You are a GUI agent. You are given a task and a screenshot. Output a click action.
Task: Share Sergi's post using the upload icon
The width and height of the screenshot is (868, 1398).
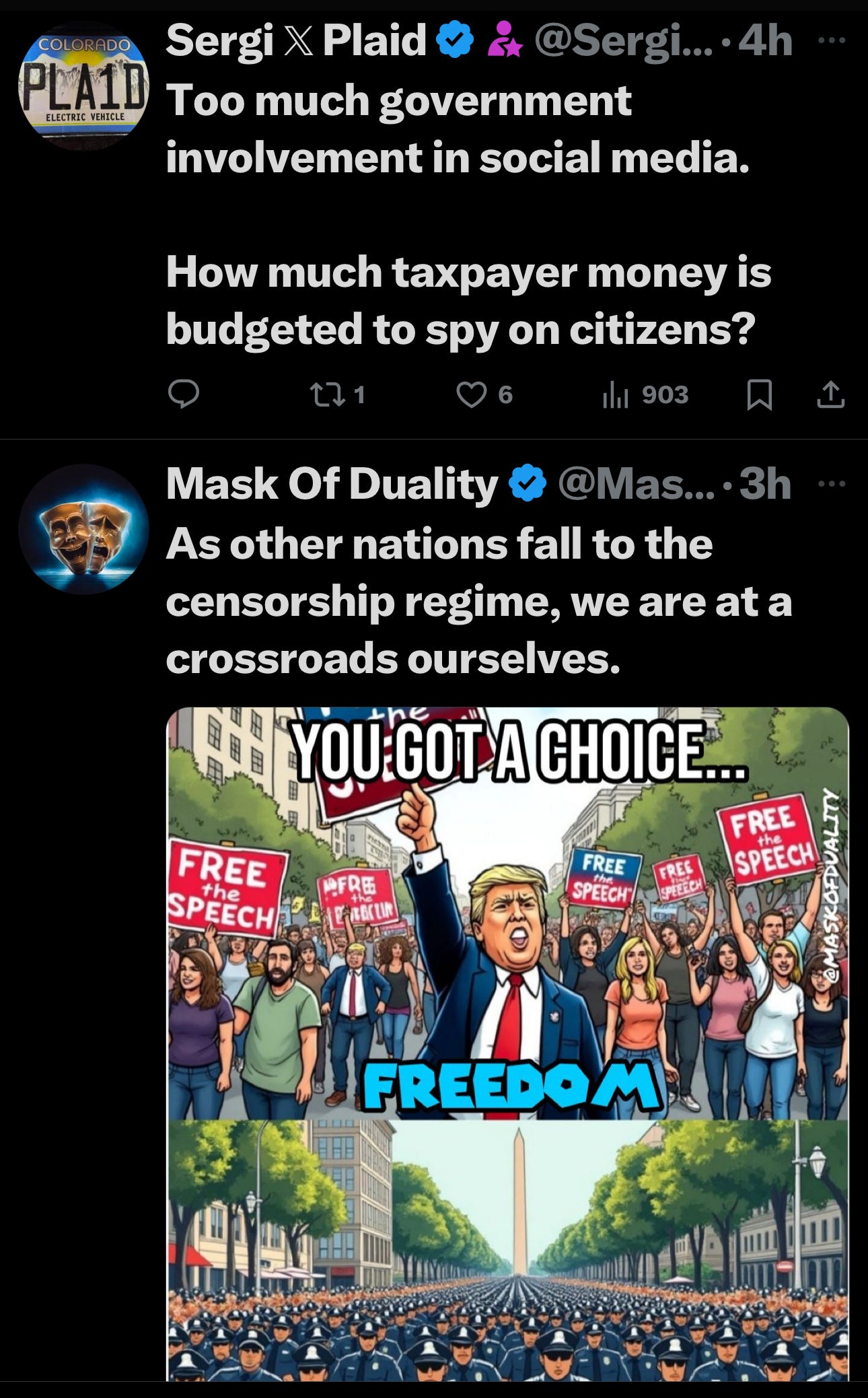830,394
